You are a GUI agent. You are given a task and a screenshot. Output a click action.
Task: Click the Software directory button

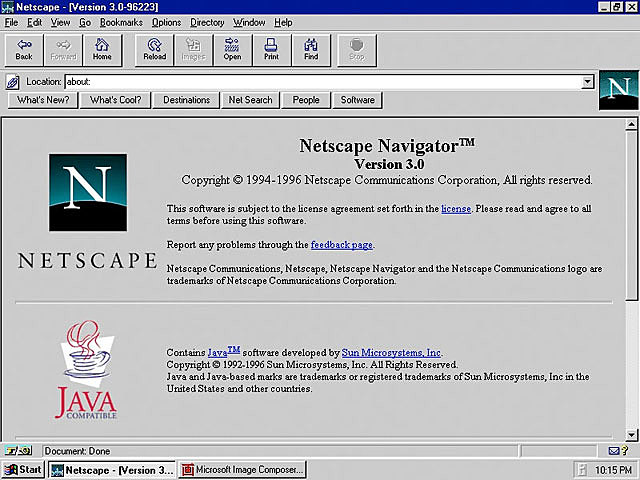pos(358,100)
